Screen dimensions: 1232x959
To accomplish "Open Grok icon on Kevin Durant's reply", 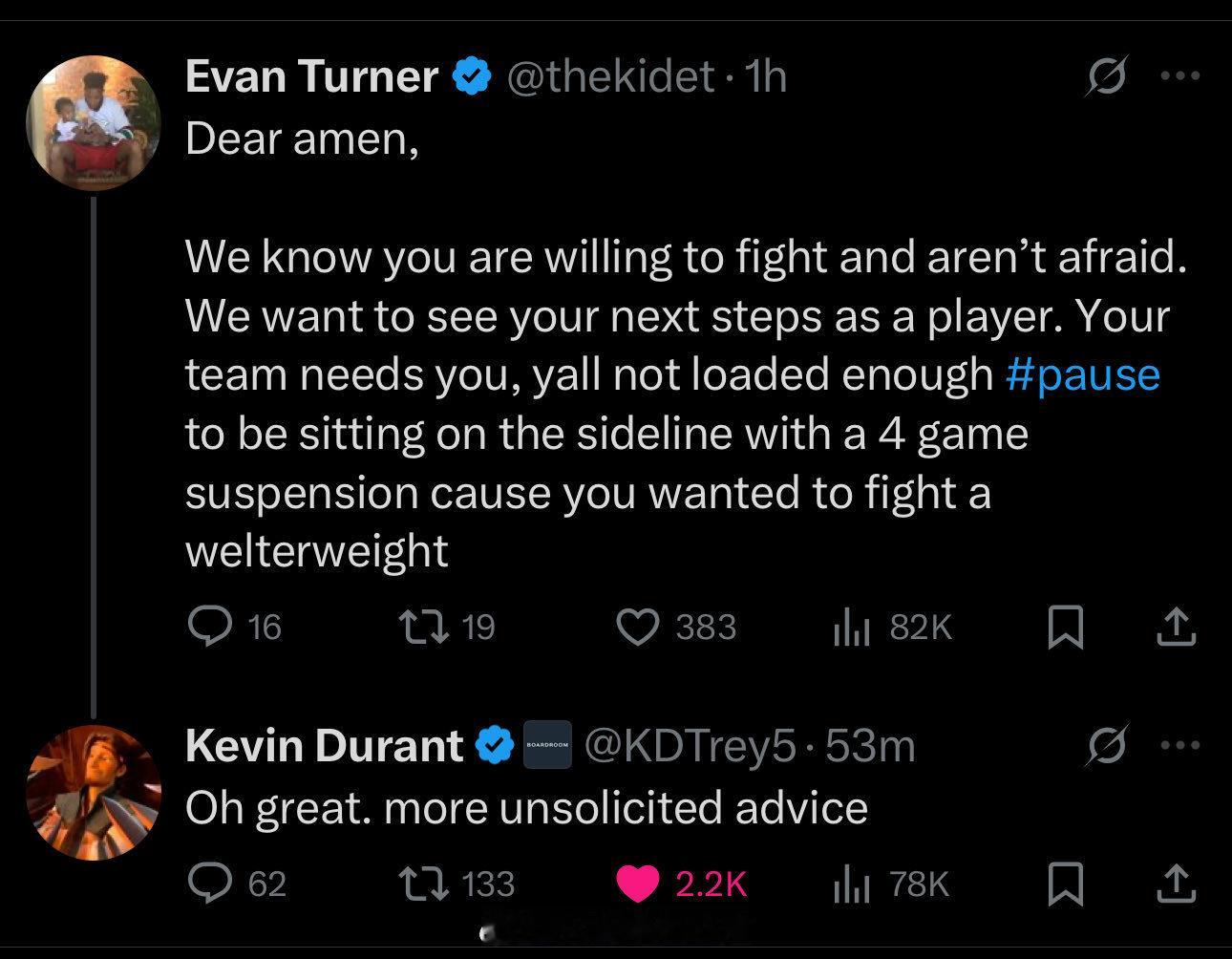I will pyautogui.click(x=1108, y=744).
